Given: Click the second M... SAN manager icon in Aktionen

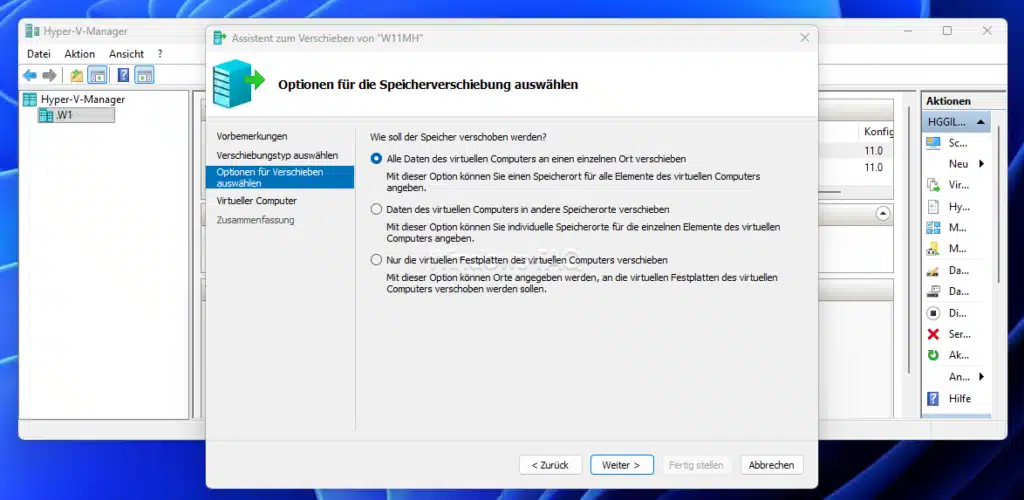Looking at the screenshot, I should pos(933,249).
